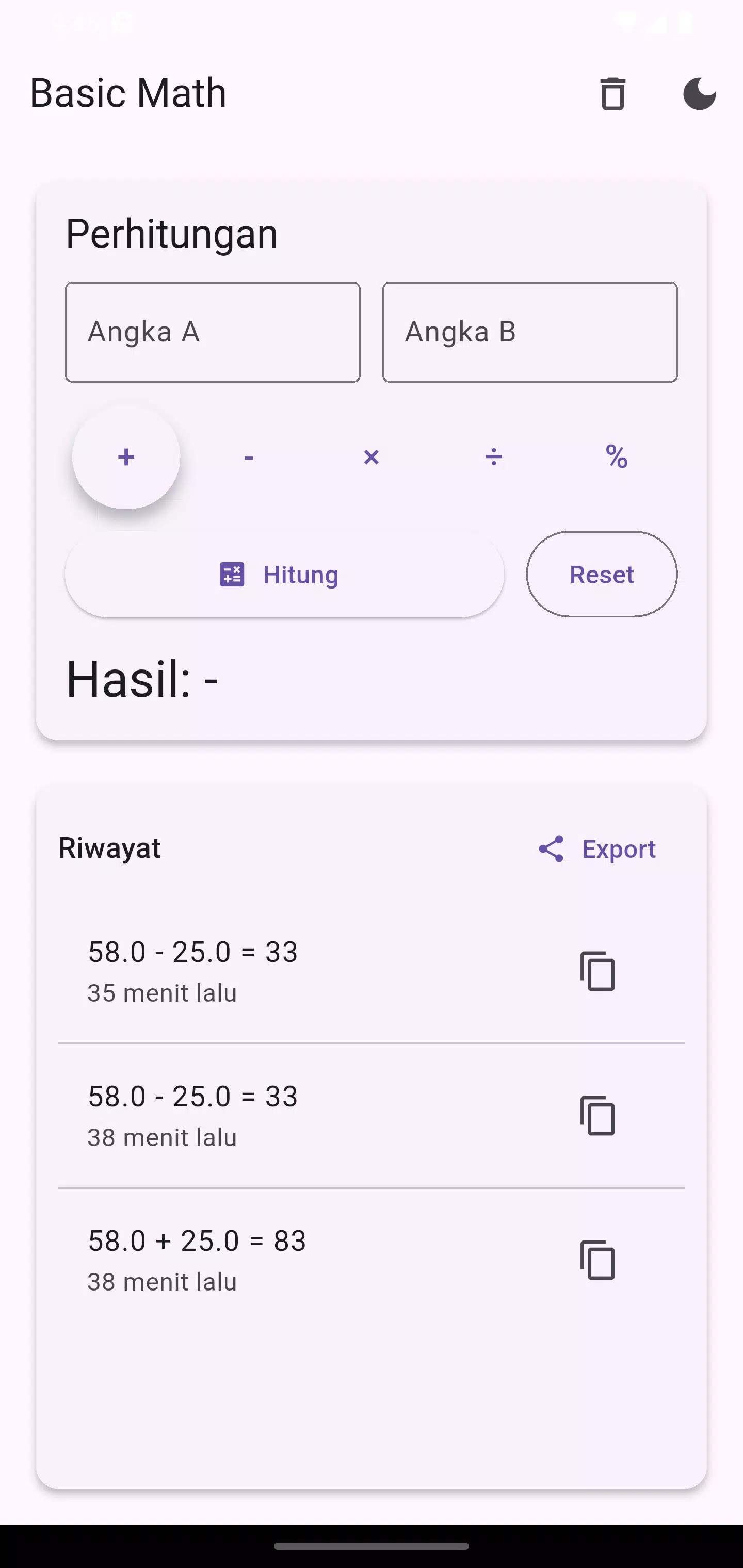Click the Export link in Riwayat

pyautogui.click(x=618, y=849)
